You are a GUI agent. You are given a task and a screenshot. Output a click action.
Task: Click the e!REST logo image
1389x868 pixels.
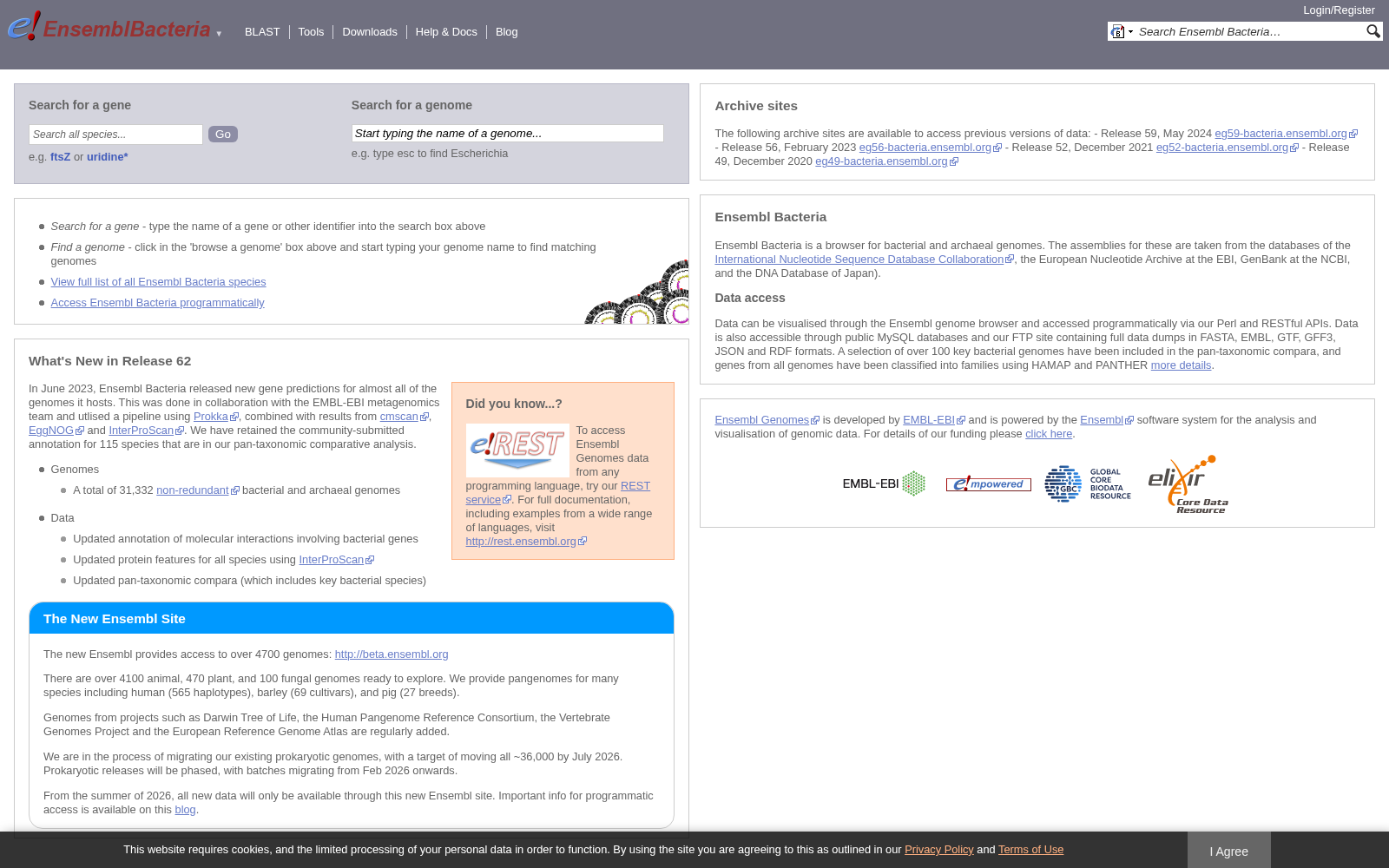[x=517, y=450]
